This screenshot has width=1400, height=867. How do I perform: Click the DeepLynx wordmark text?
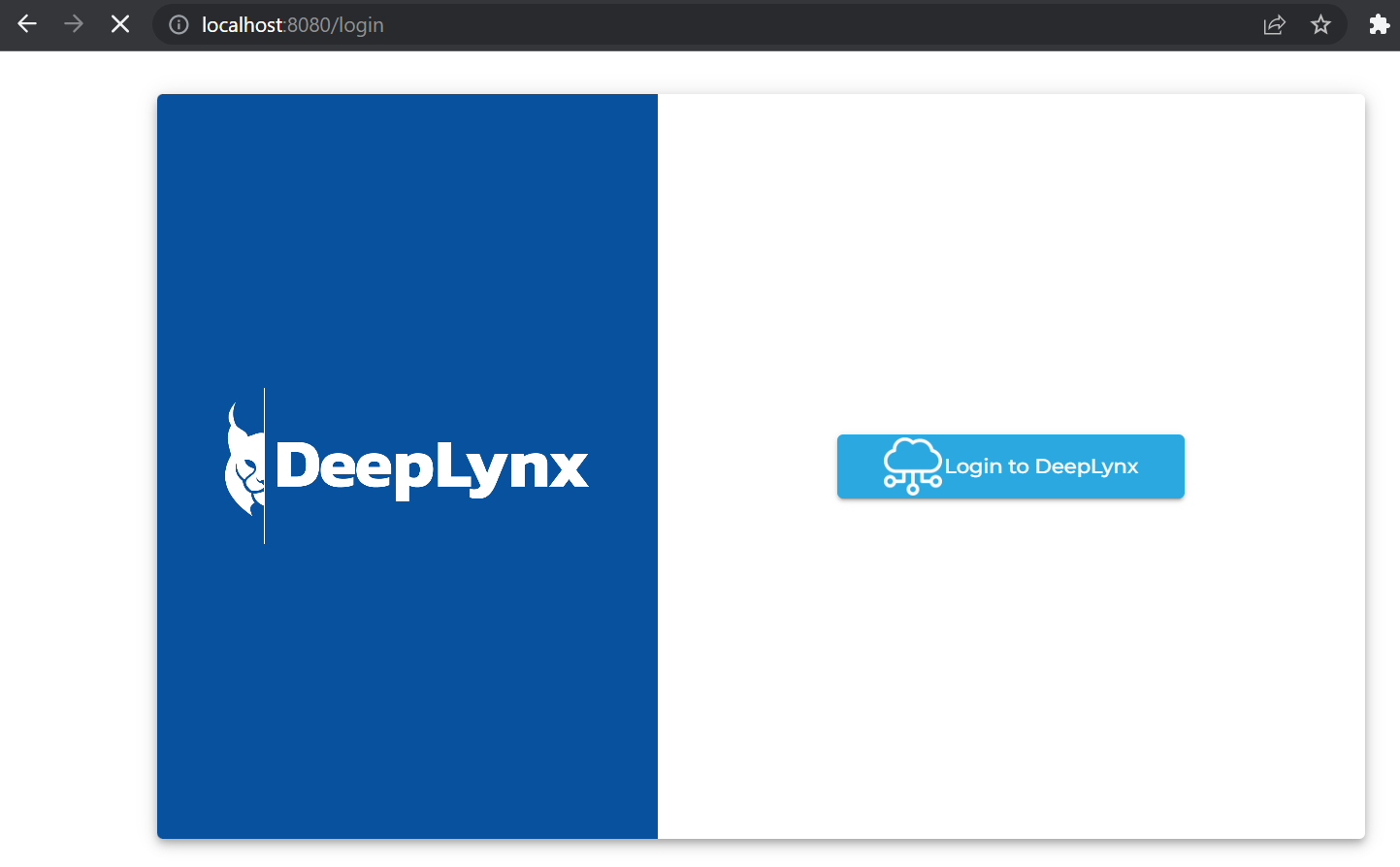click(x=432, y=467)
